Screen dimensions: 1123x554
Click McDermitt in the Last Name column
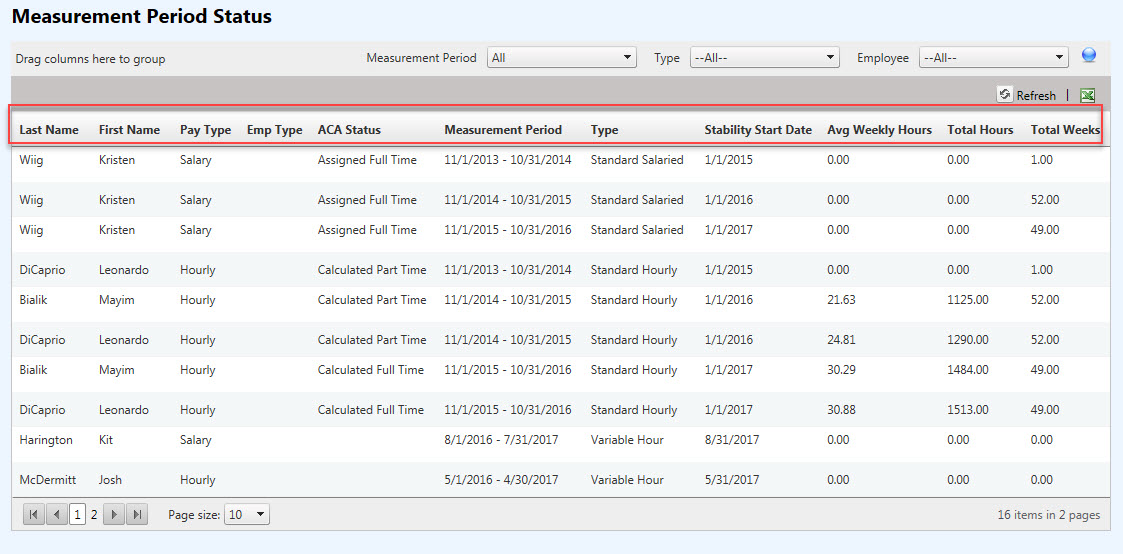(x=47, y=480)
